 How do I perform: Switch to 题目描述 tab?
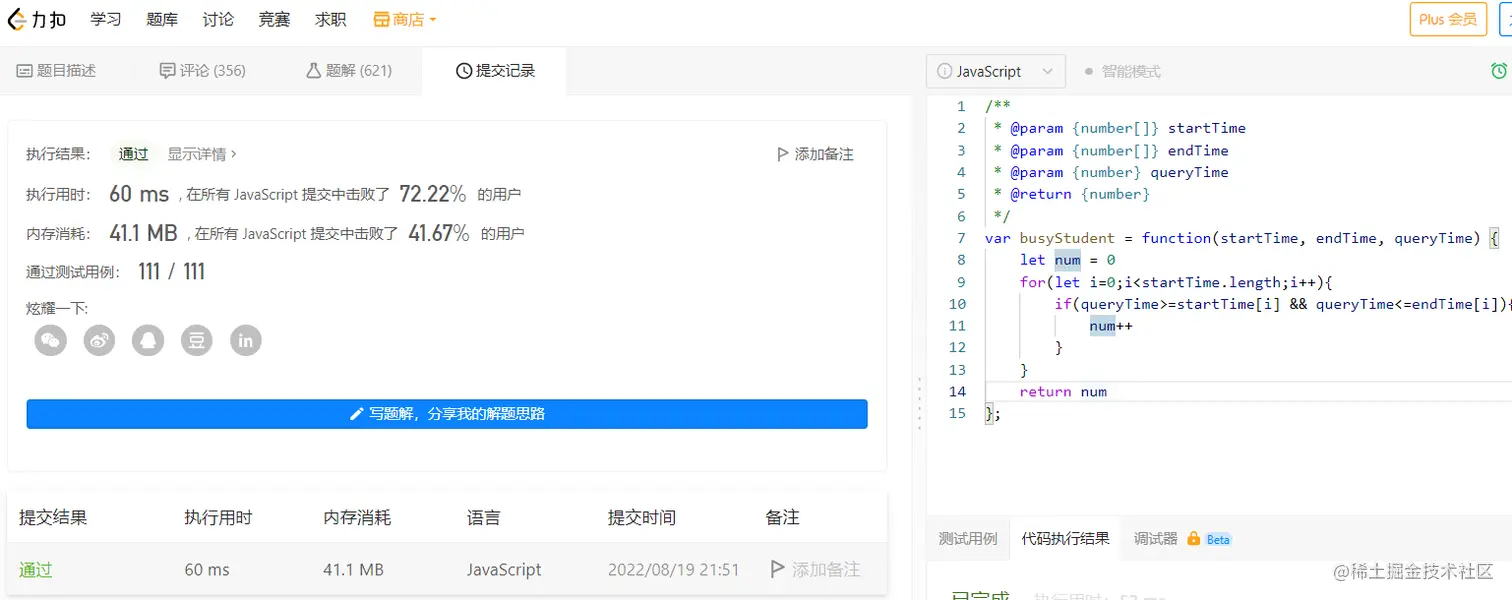click(x=57, y=71)
